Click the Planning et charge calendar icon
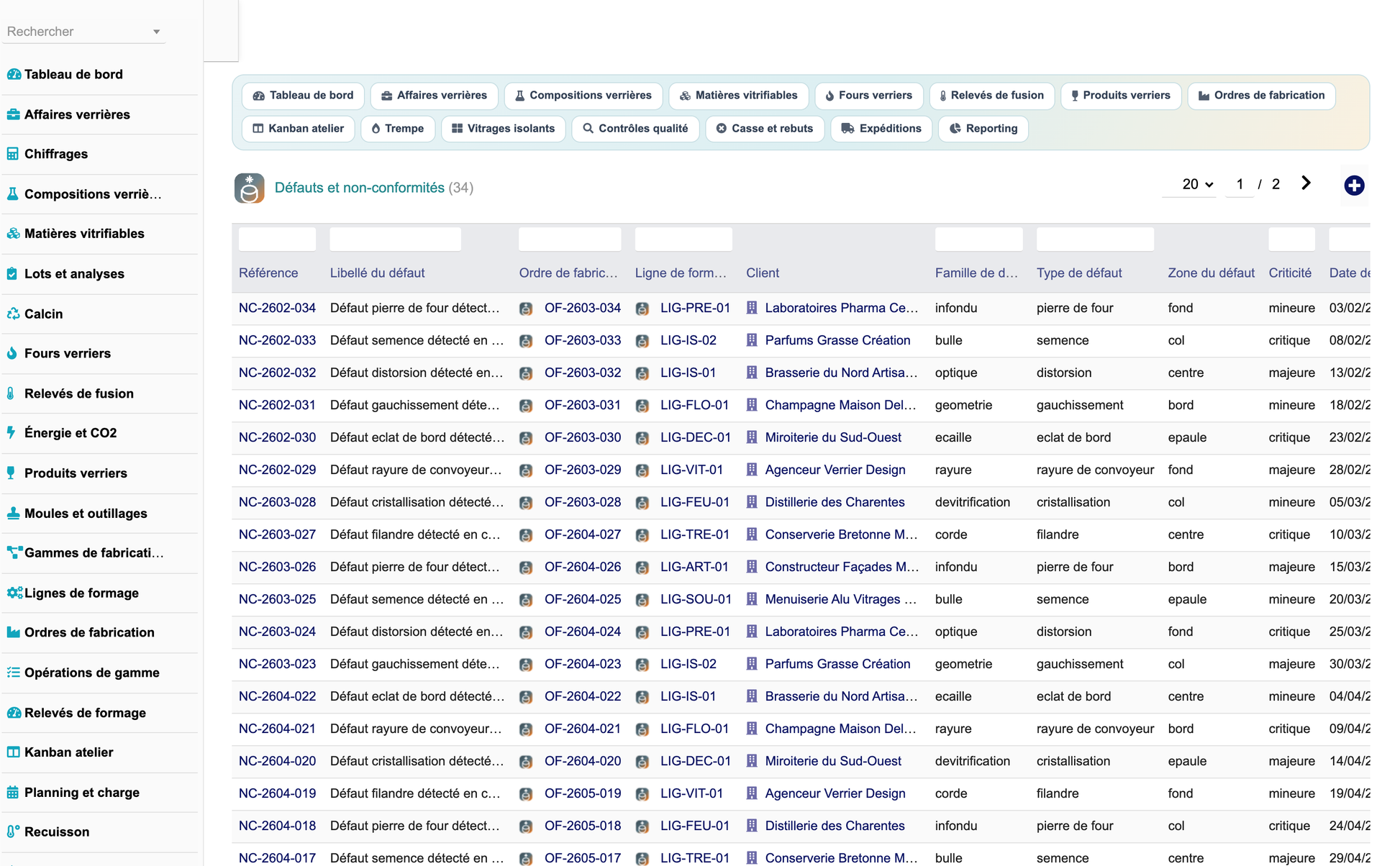Image resolution: width=1400 pixels, height=866 pixels. click(x=13, y=792)
